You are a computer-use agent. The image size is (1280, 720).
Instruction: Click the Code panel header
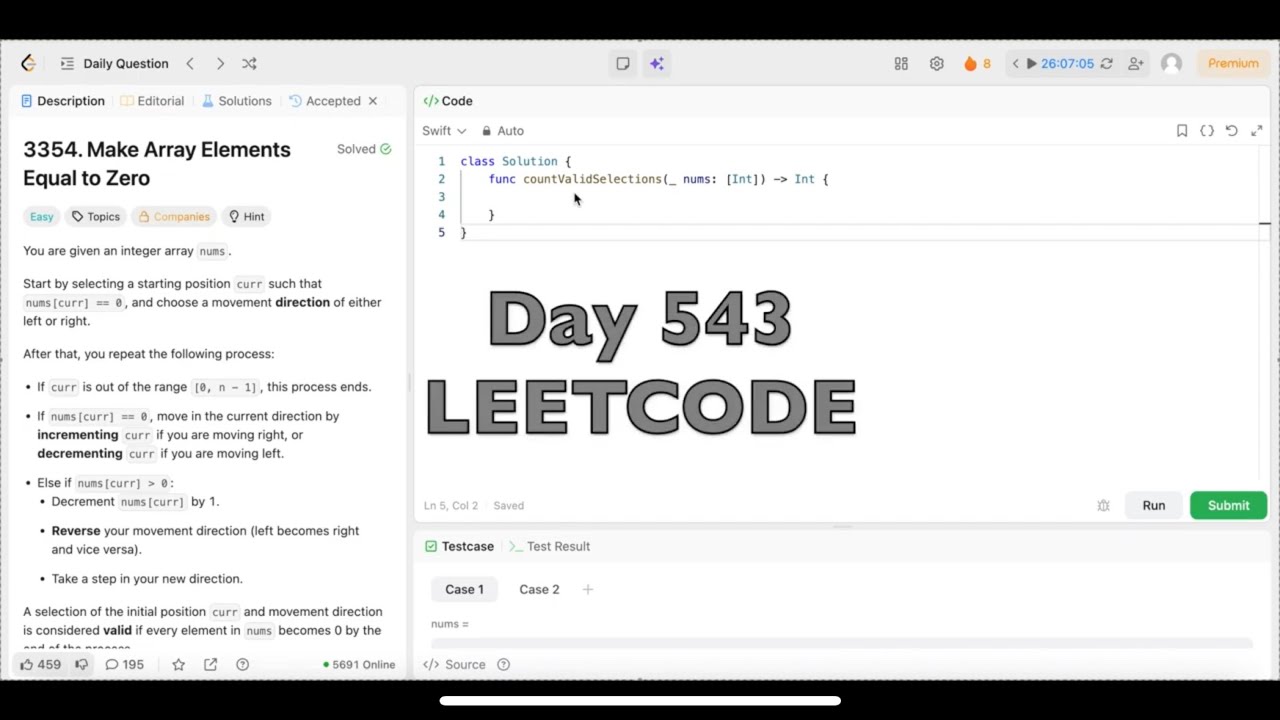[448, 101]
